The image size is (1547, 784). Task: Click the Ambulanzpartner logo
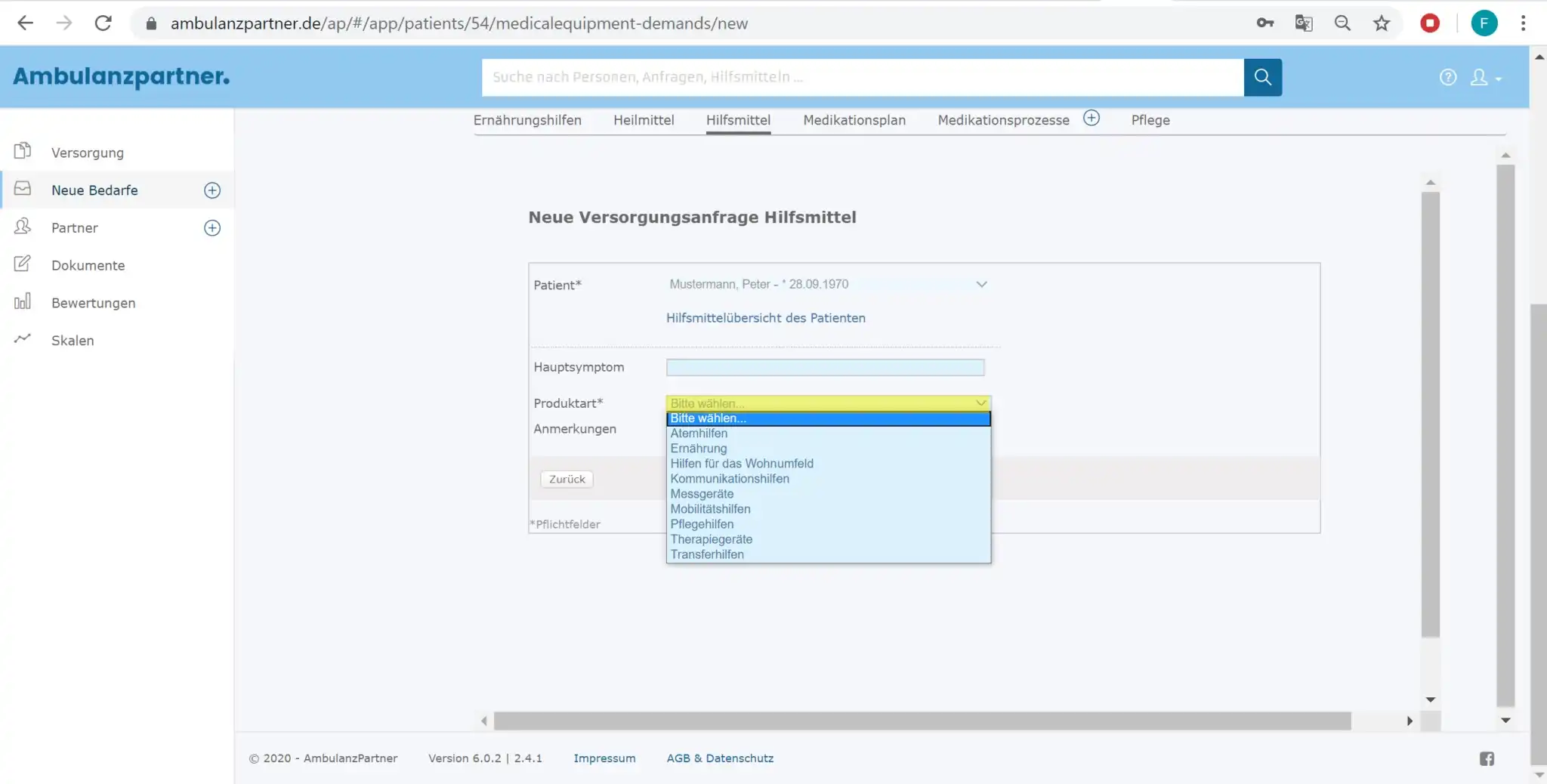122,76
